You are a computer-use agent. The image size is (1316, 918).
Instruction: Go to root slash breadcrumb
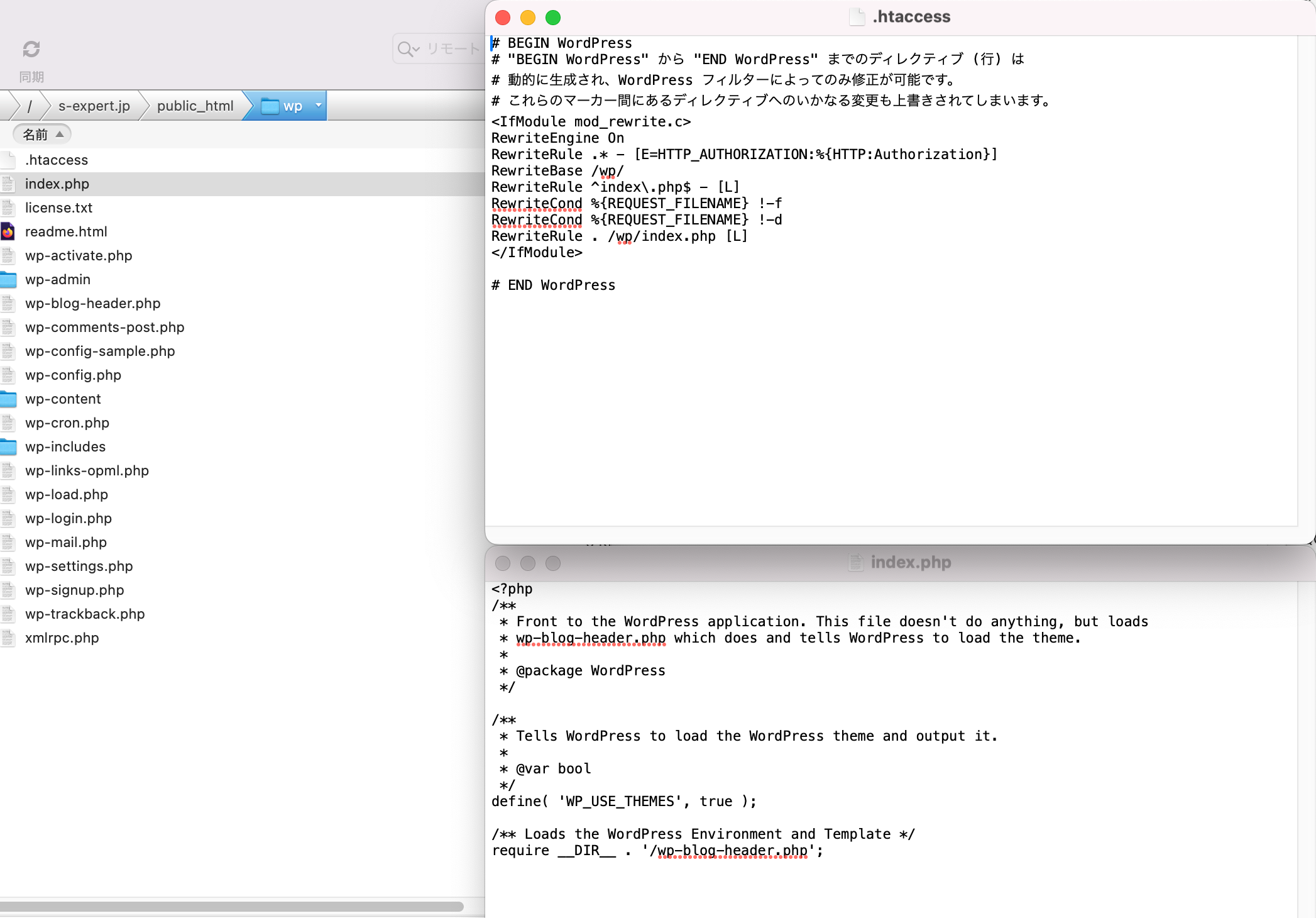(30, 106)
